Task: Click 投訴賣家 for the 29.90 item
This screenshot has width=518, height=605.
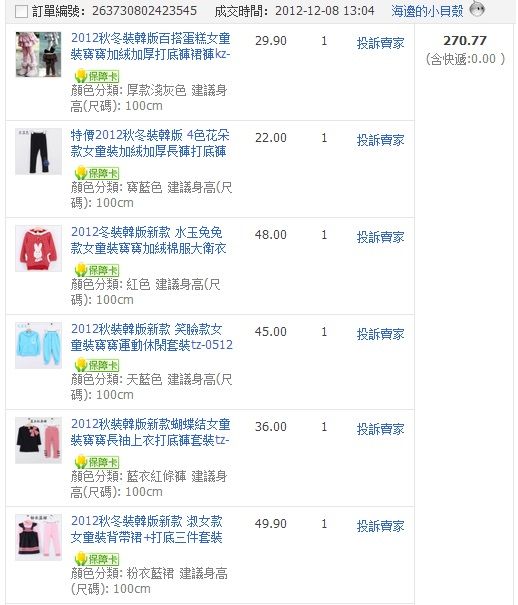Action: [x=380, y=43]
